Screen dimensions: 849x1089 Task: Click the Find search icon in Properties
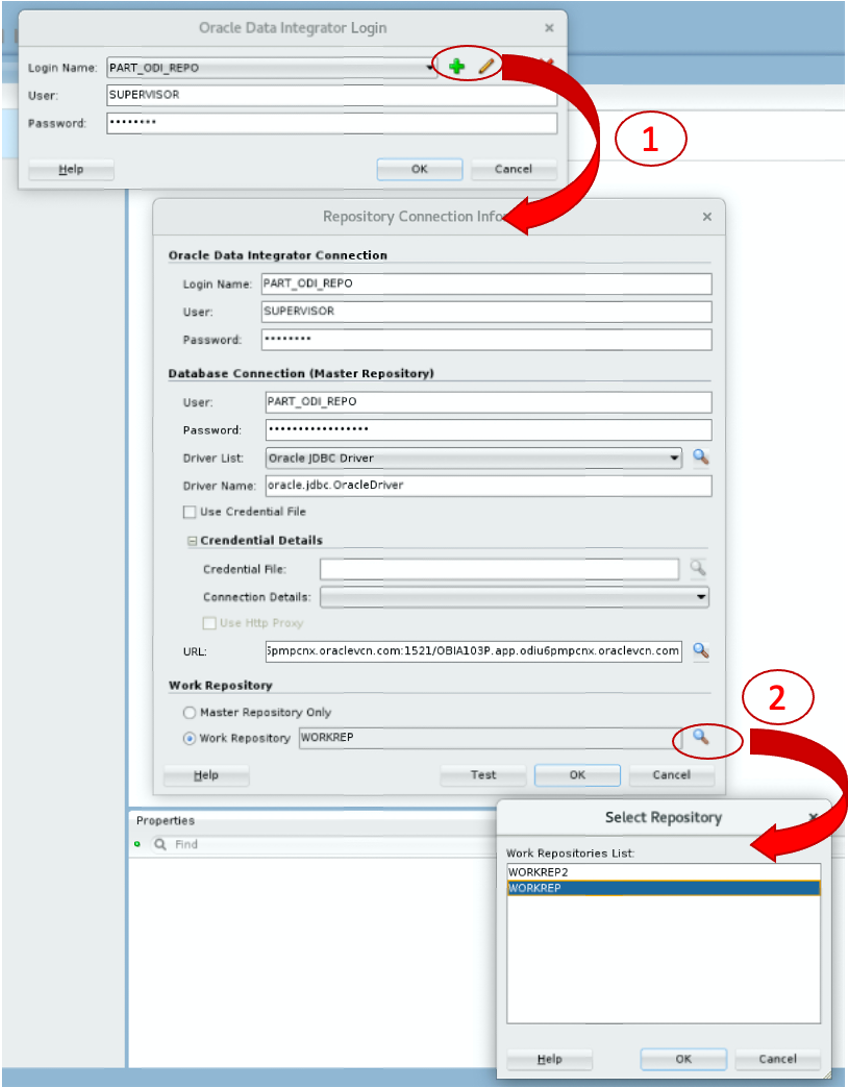click(160, 845)
